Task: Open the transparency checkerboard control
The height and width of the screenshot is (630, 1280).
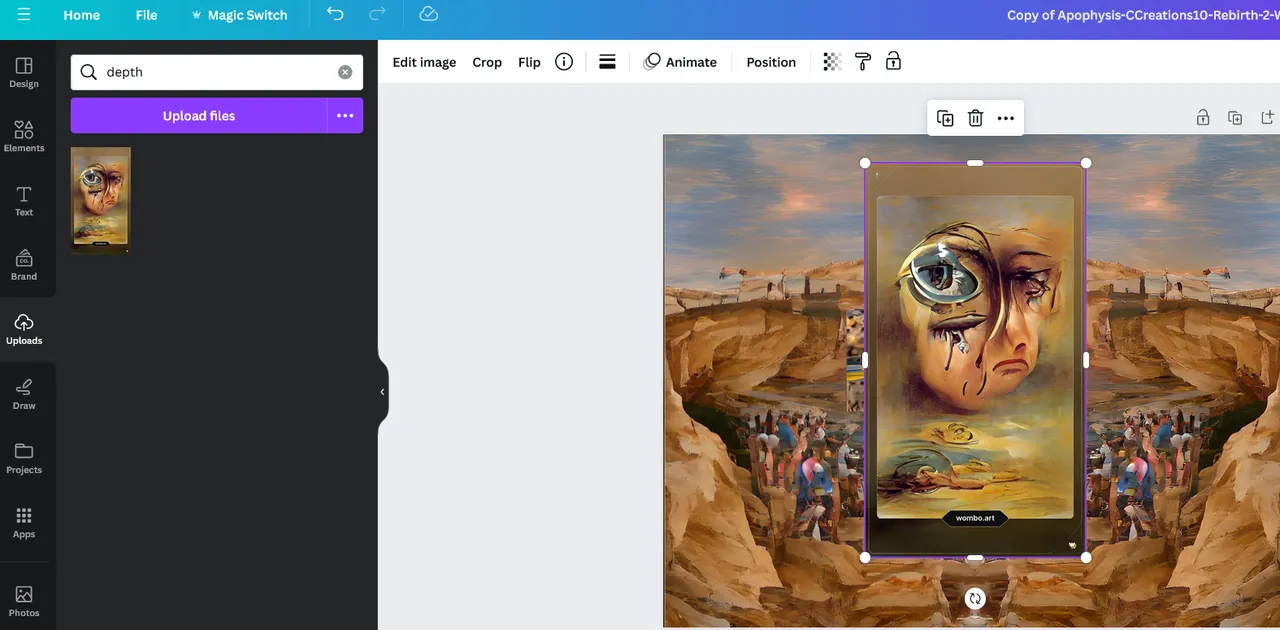Action: (x=832, y=62)
